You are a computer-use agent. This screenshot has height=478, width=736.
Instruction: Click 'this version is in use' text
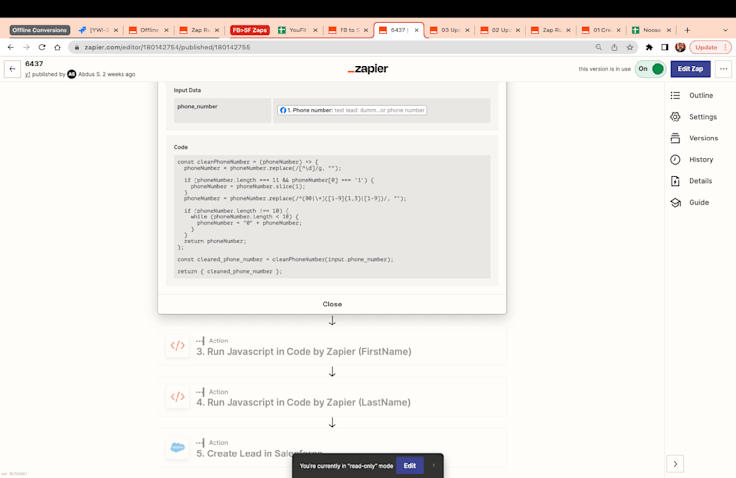pos(605,69)
